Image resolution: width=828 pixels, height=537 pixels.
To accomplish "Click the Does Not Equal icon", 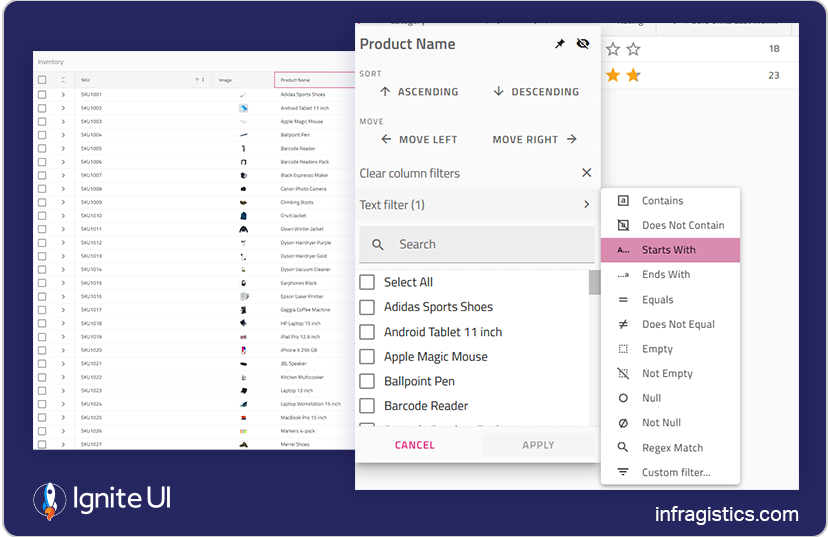I will (623, 324).
